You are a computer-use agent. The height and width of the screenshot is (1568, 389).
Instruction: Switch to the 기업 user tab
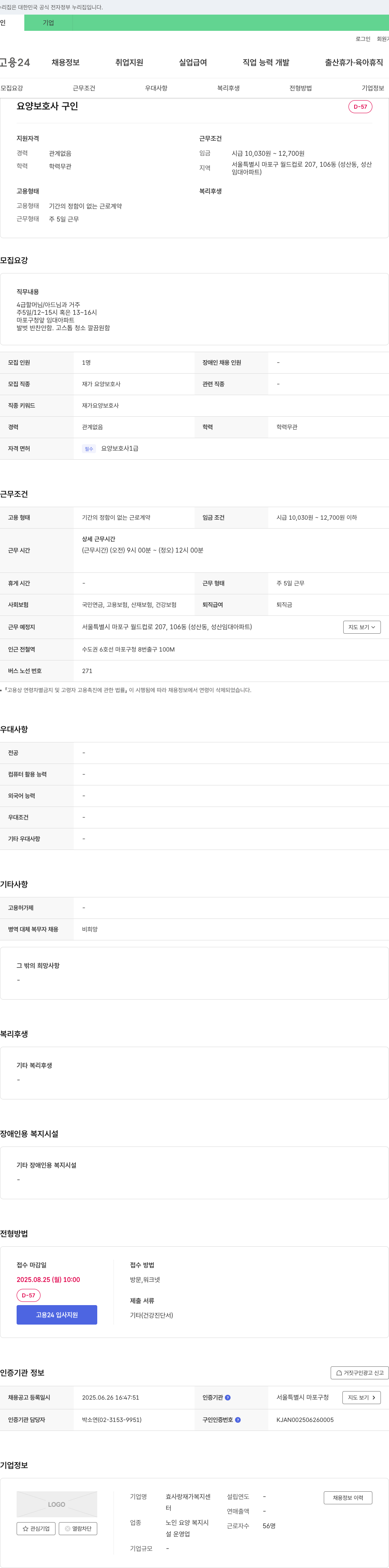pos(49,23)
